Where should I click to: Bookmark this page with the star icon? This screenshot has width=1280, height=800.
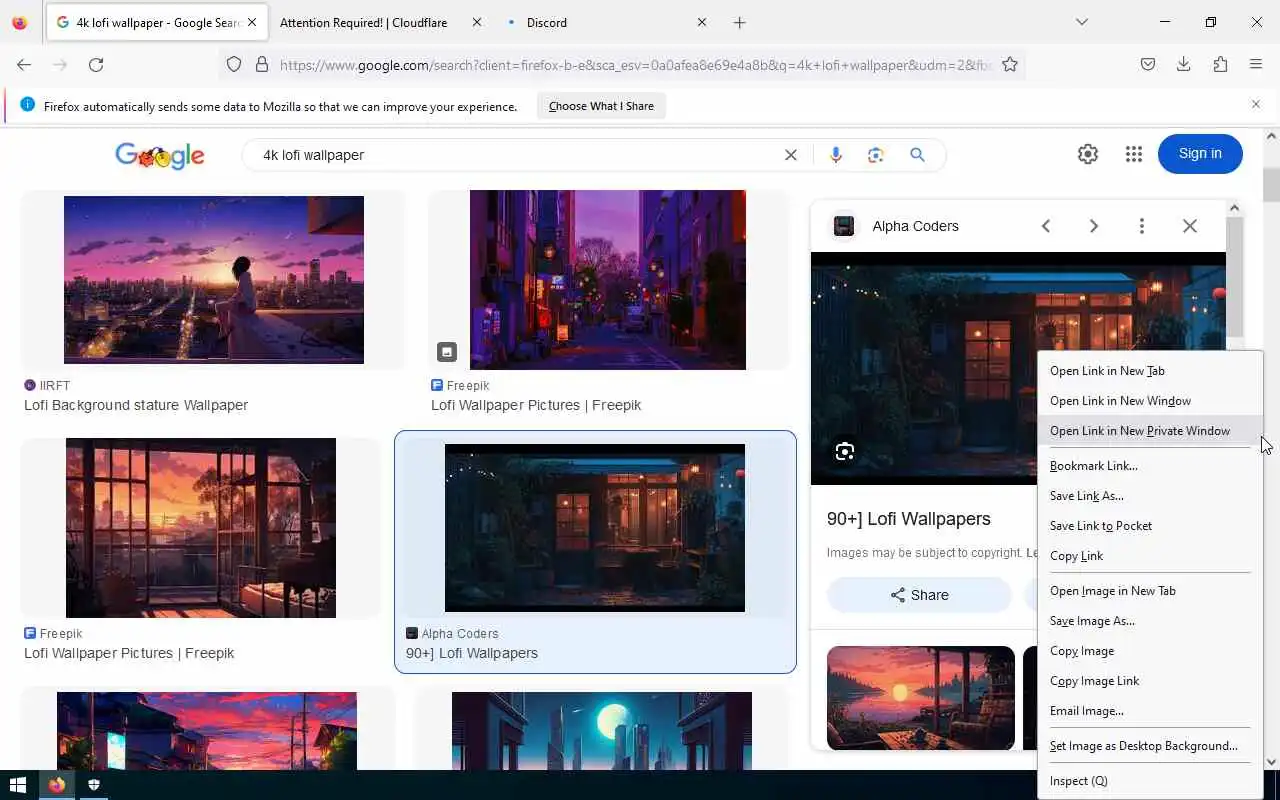click(x=1010, y=65)
